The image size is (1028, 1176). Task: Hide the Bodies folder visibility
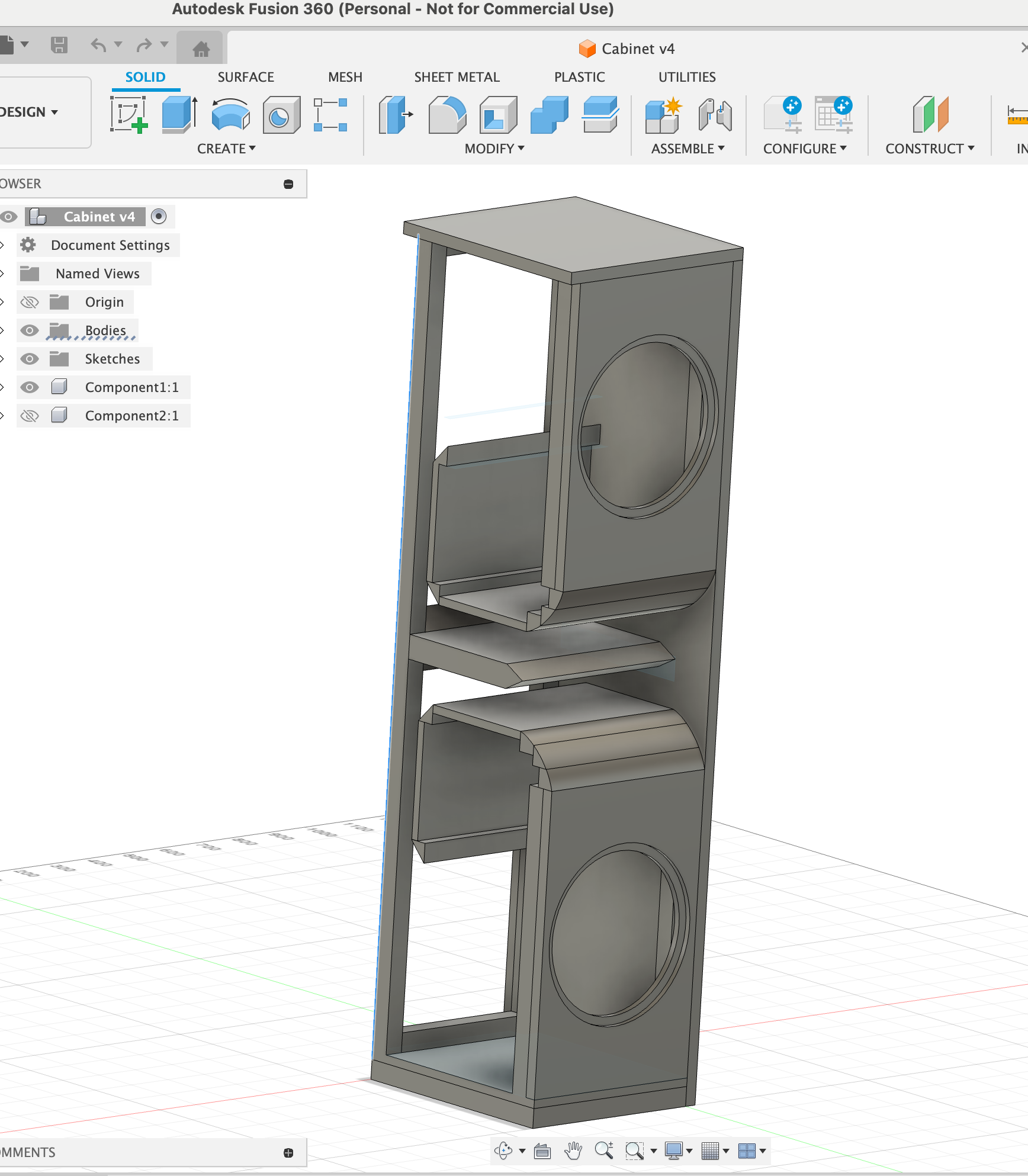point(30,330)
